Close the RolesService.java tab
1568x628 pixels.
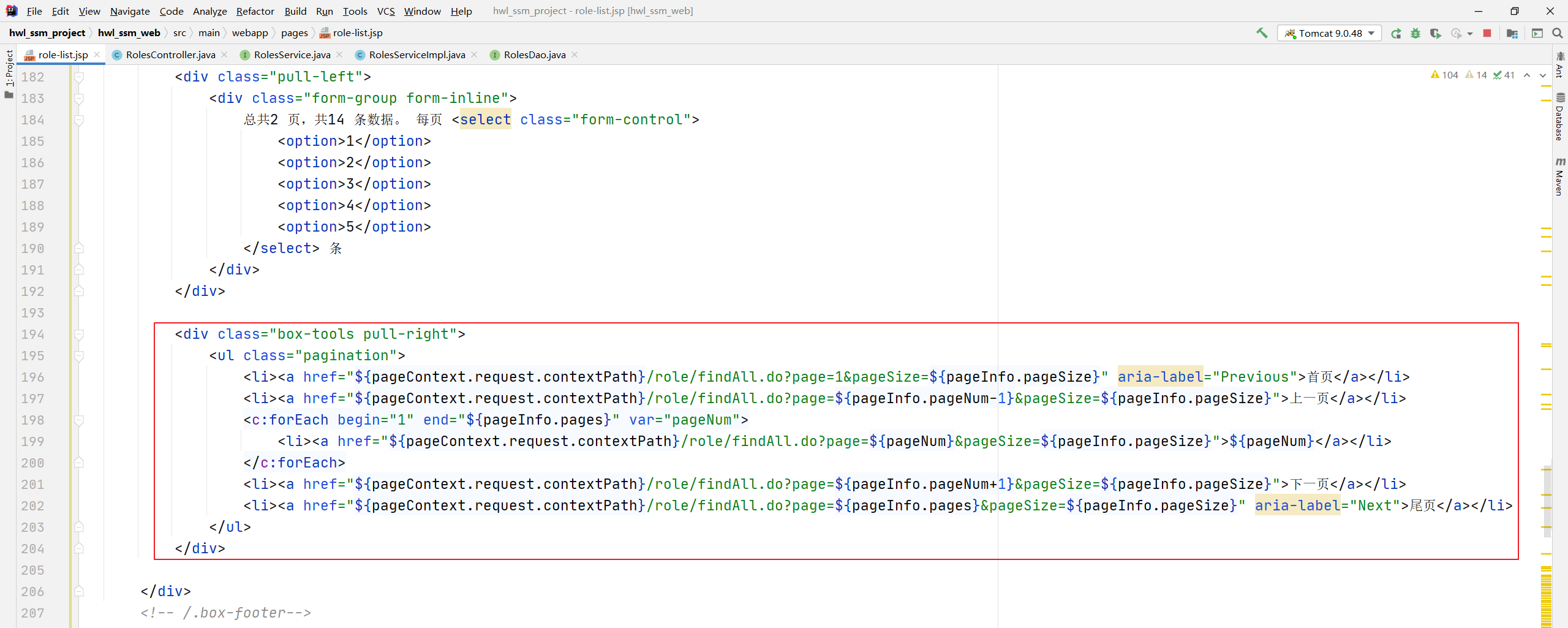[339, 55]
